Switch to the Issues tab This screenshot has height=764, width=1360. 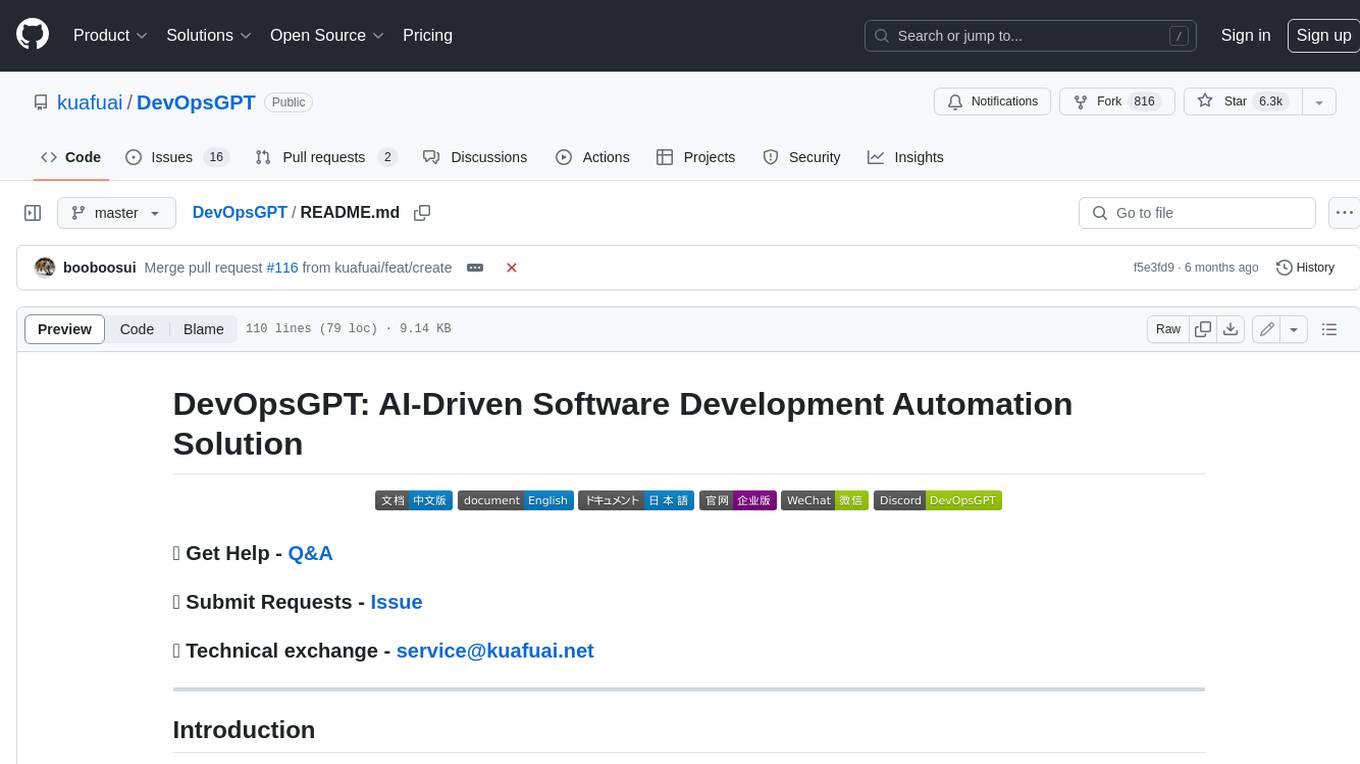click(177, 157)
